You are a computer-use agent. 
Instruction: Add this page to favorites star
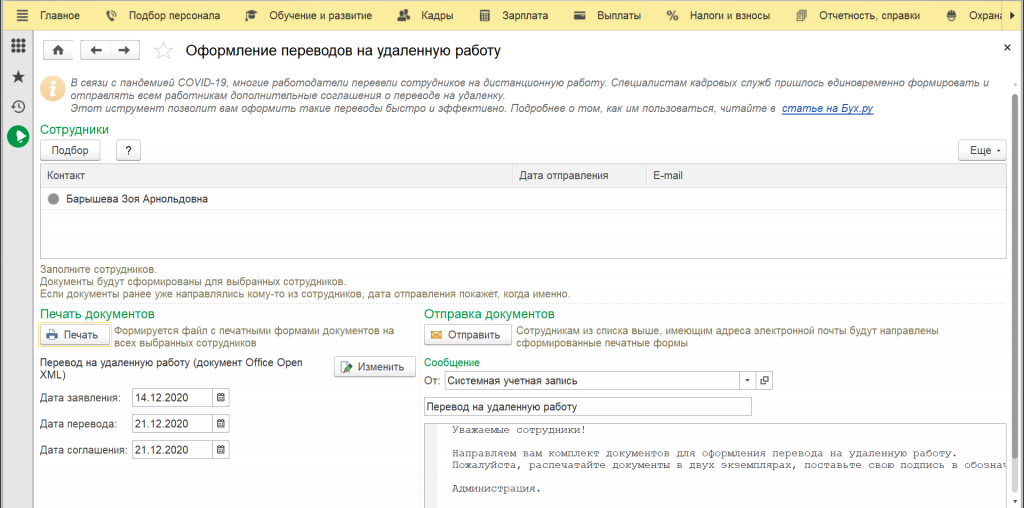(x=164, y=51)
